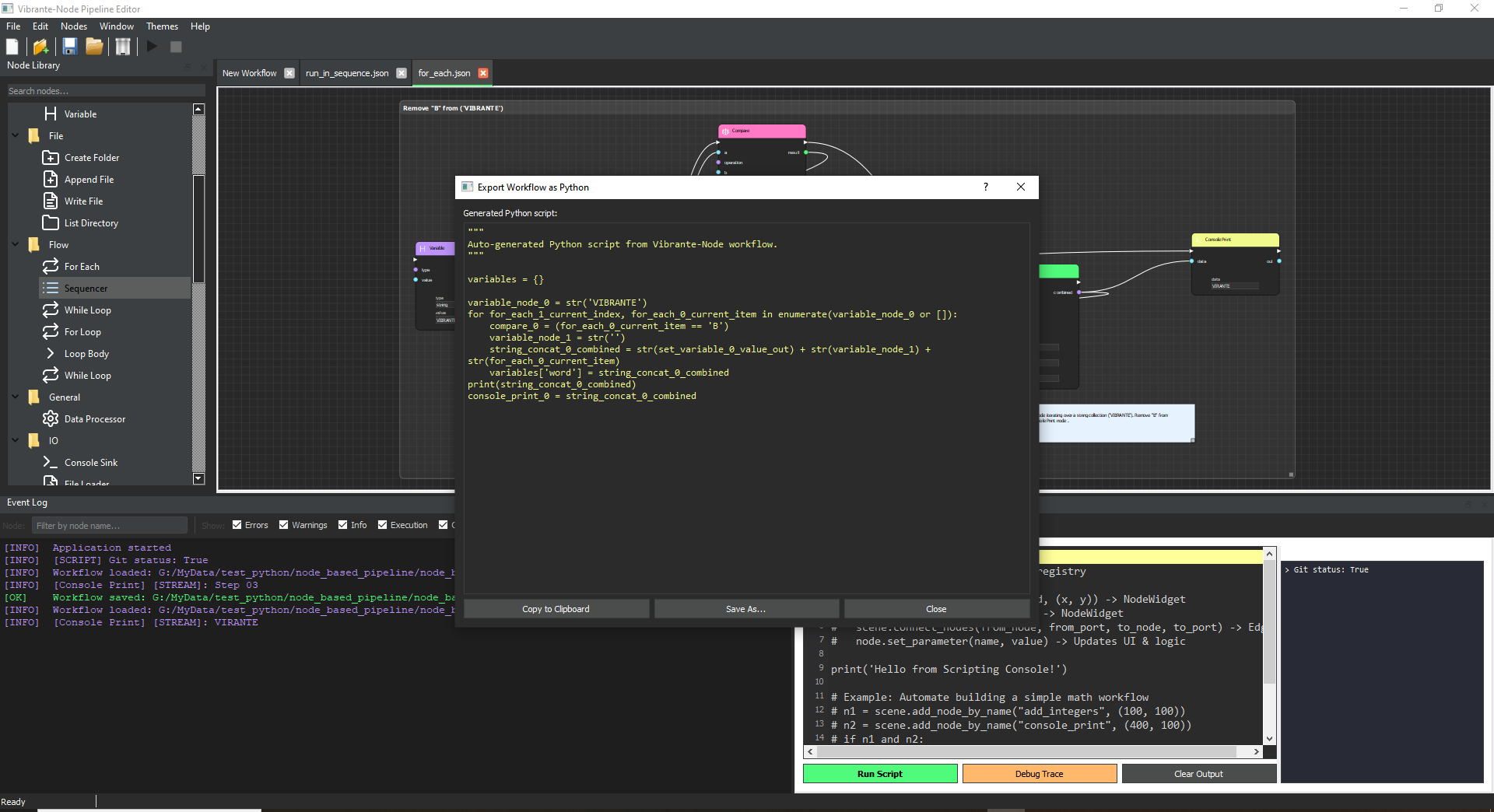The height and width of the screenshot is (812, 1494).
Task: Click the Filter by node name field
Action: coord(109,525)
